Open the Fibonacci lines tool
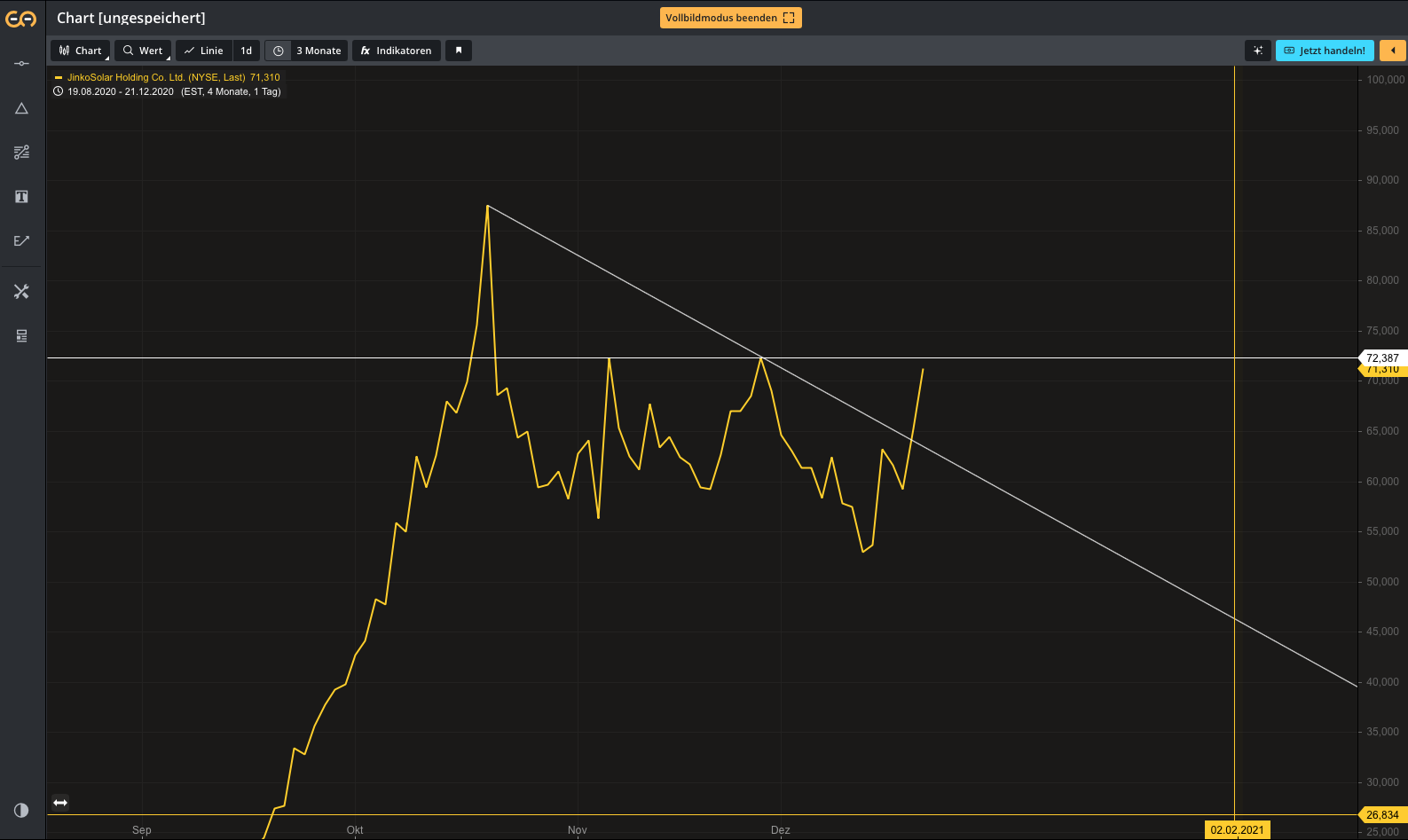The width and height of the screenshot is (1408, 840). [21, 153]
